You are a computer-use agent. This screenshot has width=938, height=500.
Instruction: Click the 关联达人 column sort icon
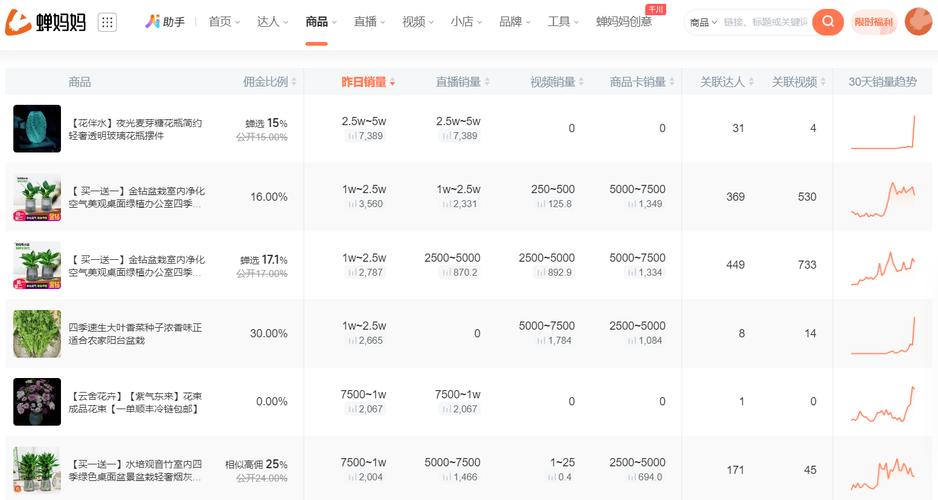[x=750, y=82]
